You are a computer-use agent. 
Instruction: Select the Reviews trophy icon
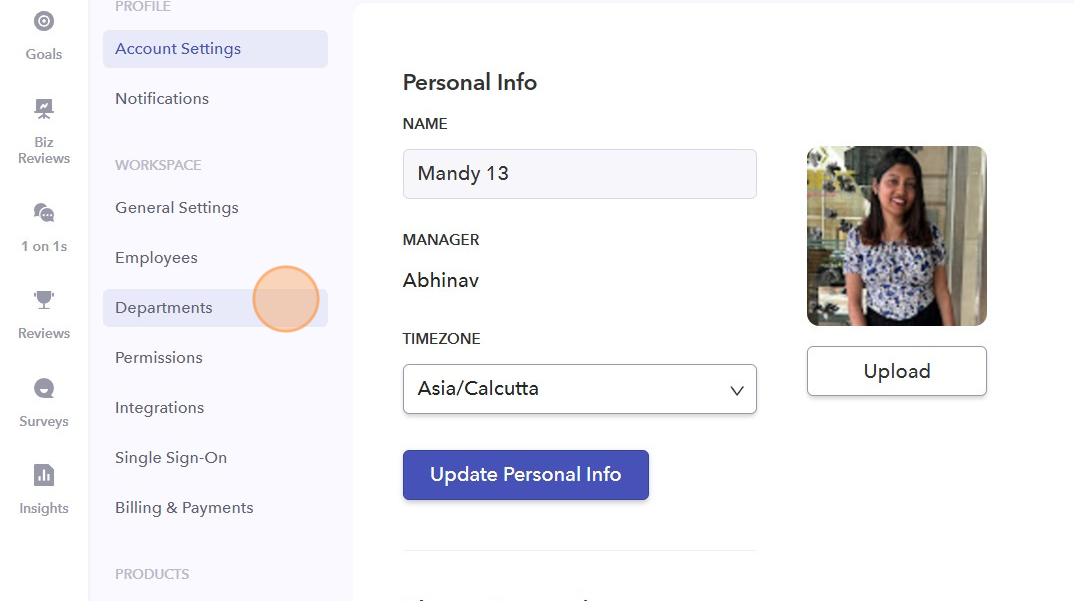[44, 299]
